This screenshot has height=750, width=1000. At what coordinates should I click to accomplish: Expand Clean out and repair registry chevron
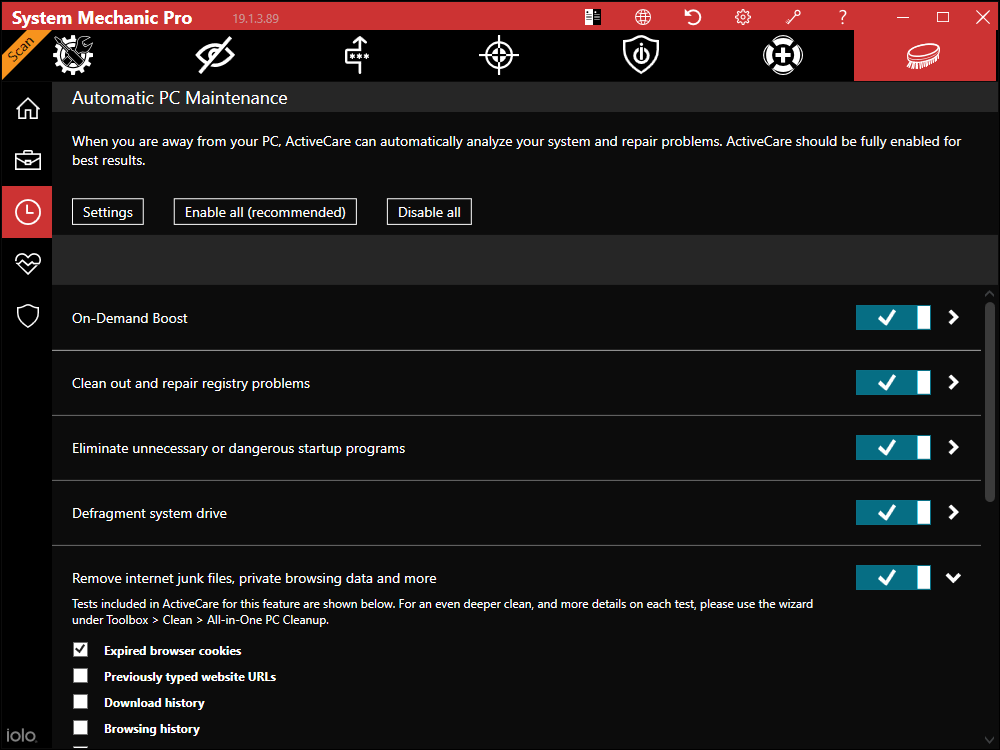pos(953,383)
